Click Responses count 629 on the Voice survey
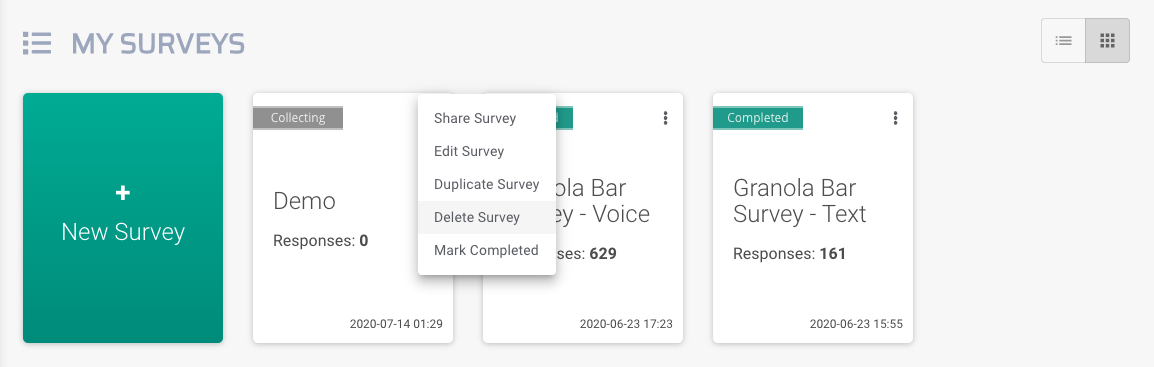 coord(603,254)
